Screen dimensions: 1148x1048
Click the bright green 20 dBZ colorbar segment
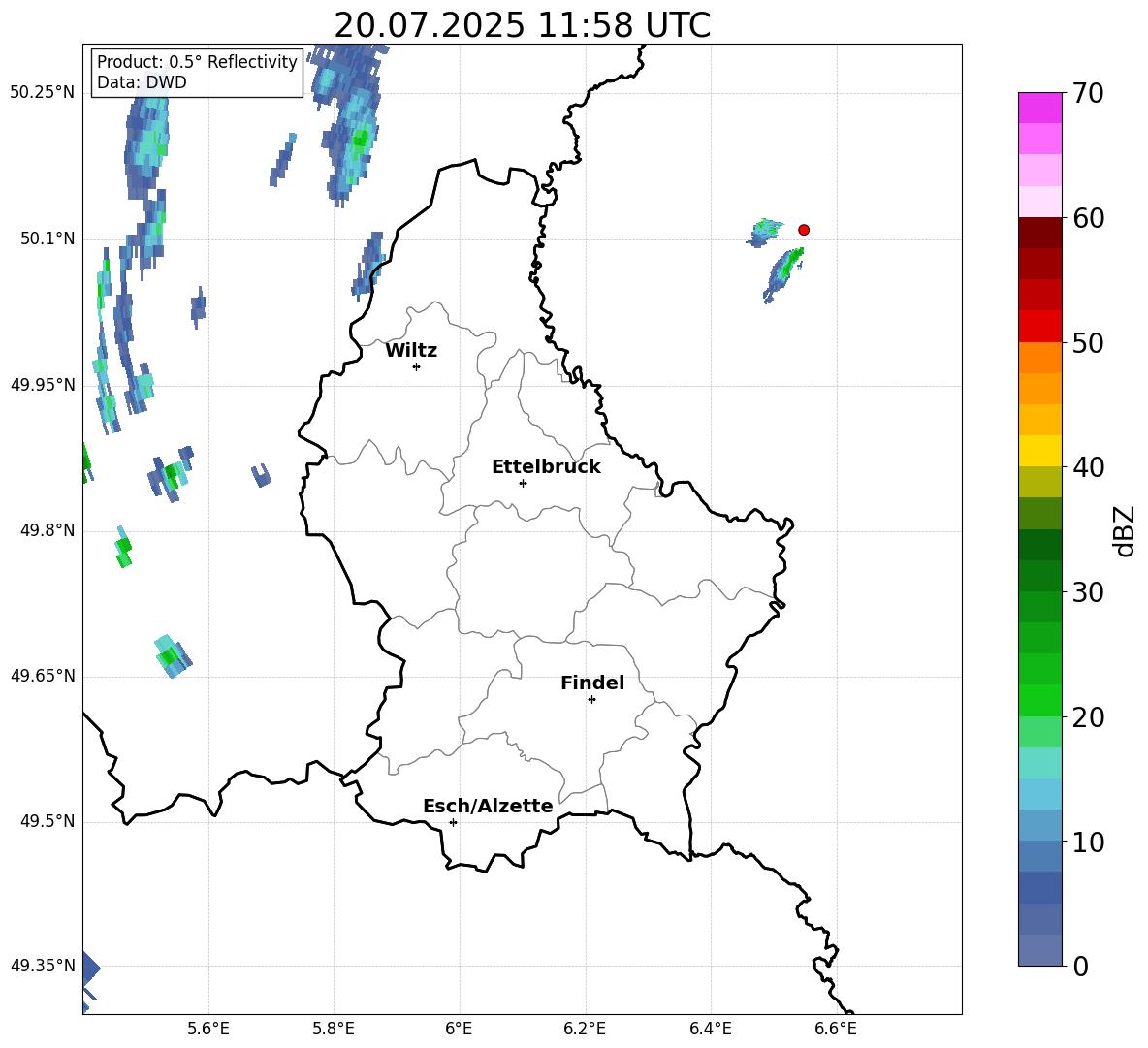(x=1039, y=700)
